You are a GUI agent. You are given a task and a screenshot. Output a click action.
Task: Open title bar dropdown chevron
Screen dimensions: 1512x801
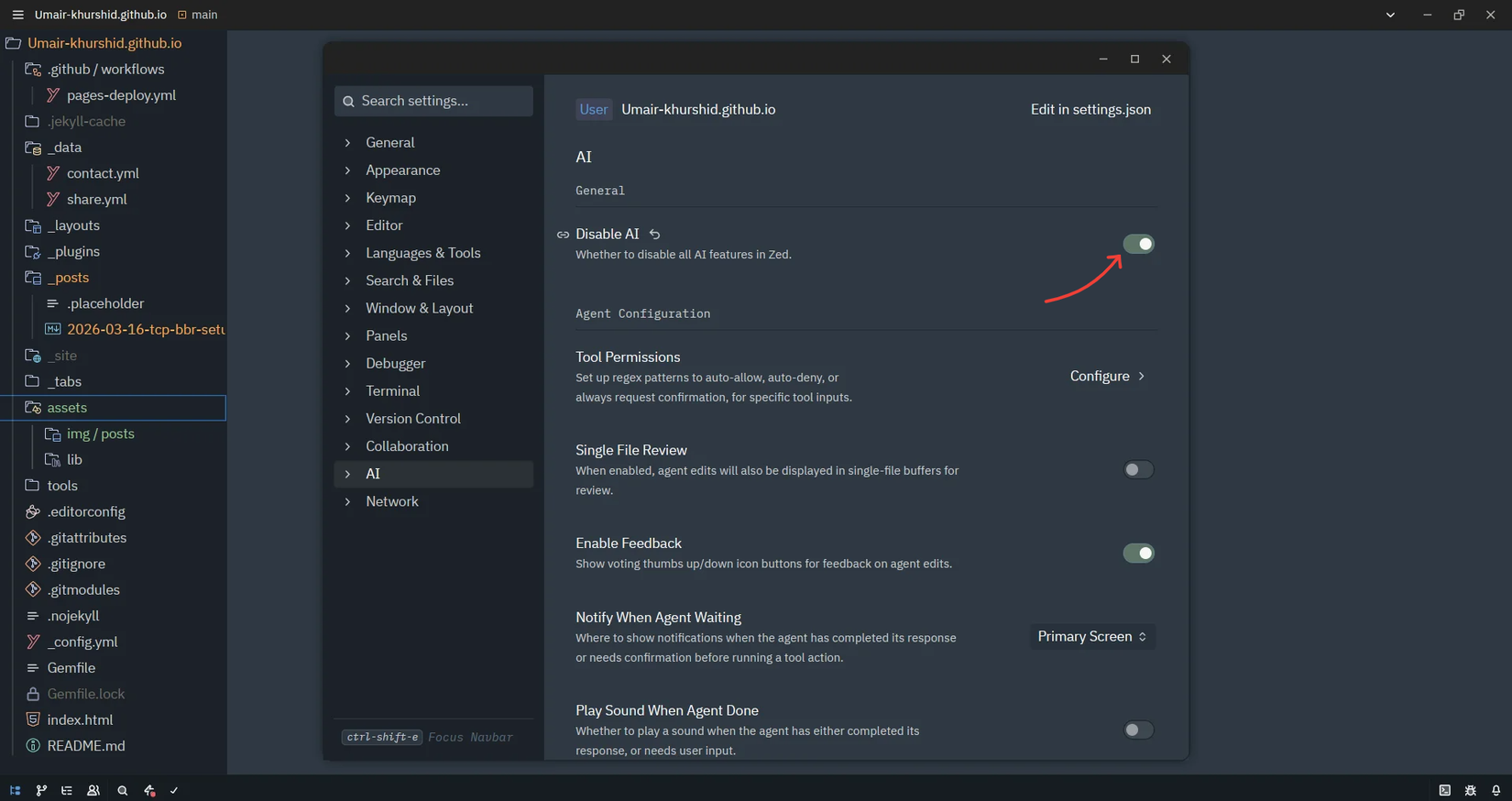(1390, 15)
